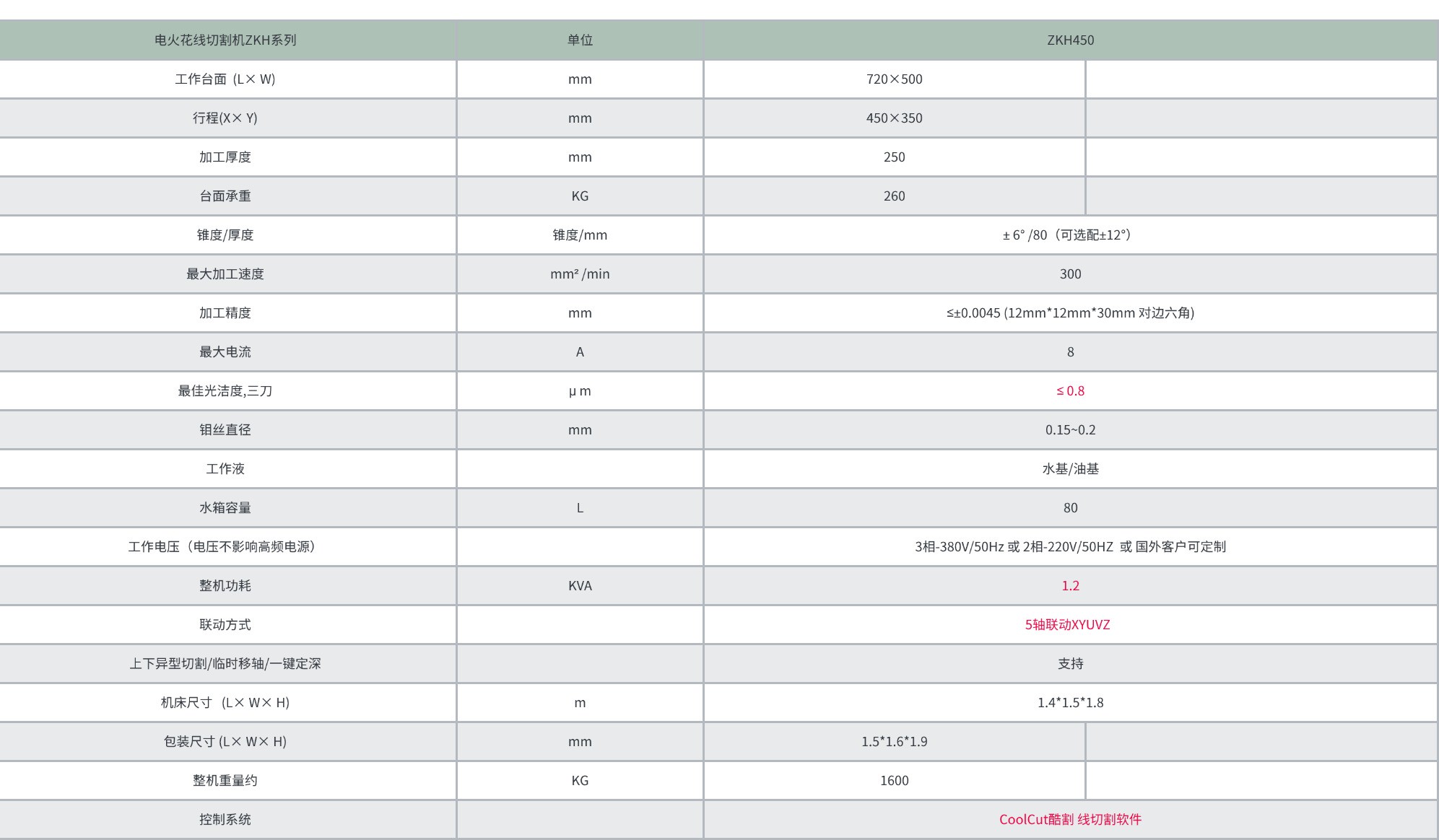Click the ZKH450 column header
The width and height of the screenshot is (1439, 840).
coord(1070,40)
